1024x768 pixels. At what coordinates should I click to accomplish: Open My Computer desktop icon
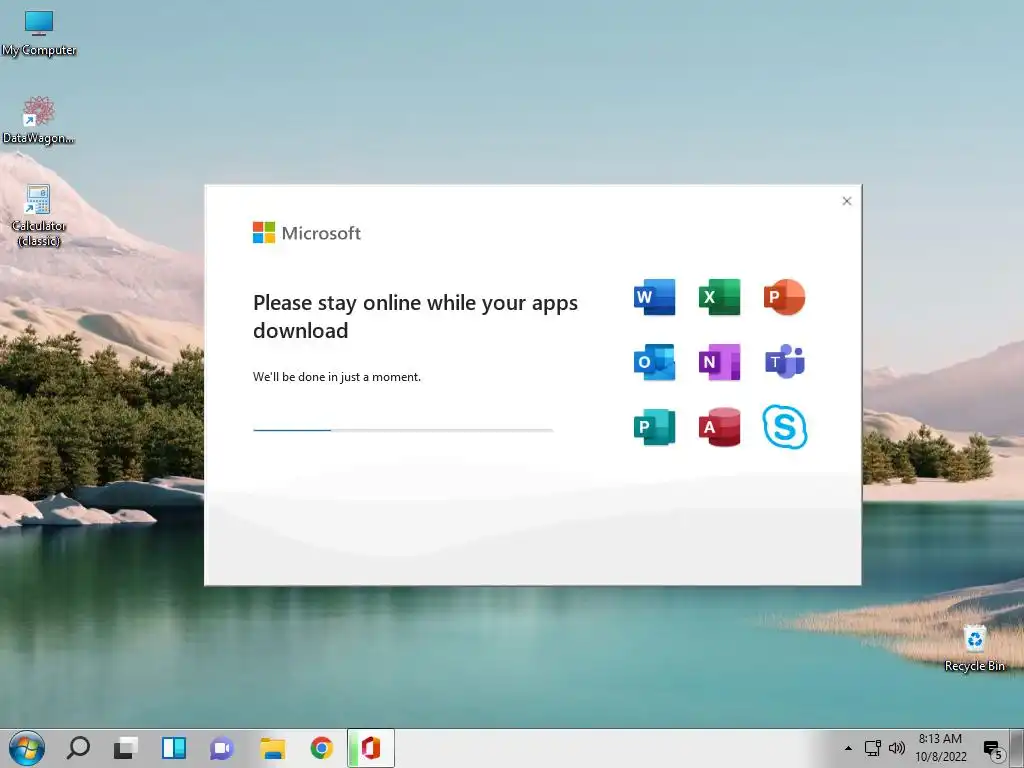coord(39,33)
